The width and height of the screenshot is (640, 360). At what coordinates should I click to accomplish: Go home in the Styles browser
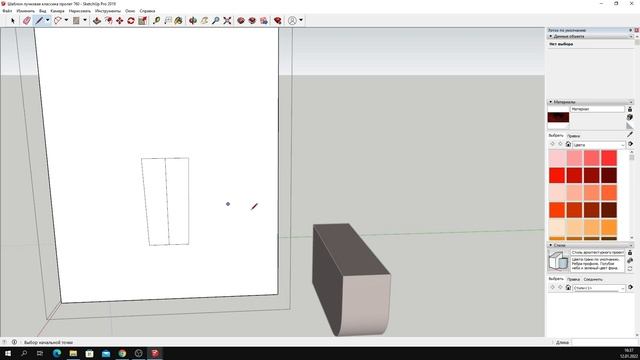pyautogui.click(x=568, y=287)
